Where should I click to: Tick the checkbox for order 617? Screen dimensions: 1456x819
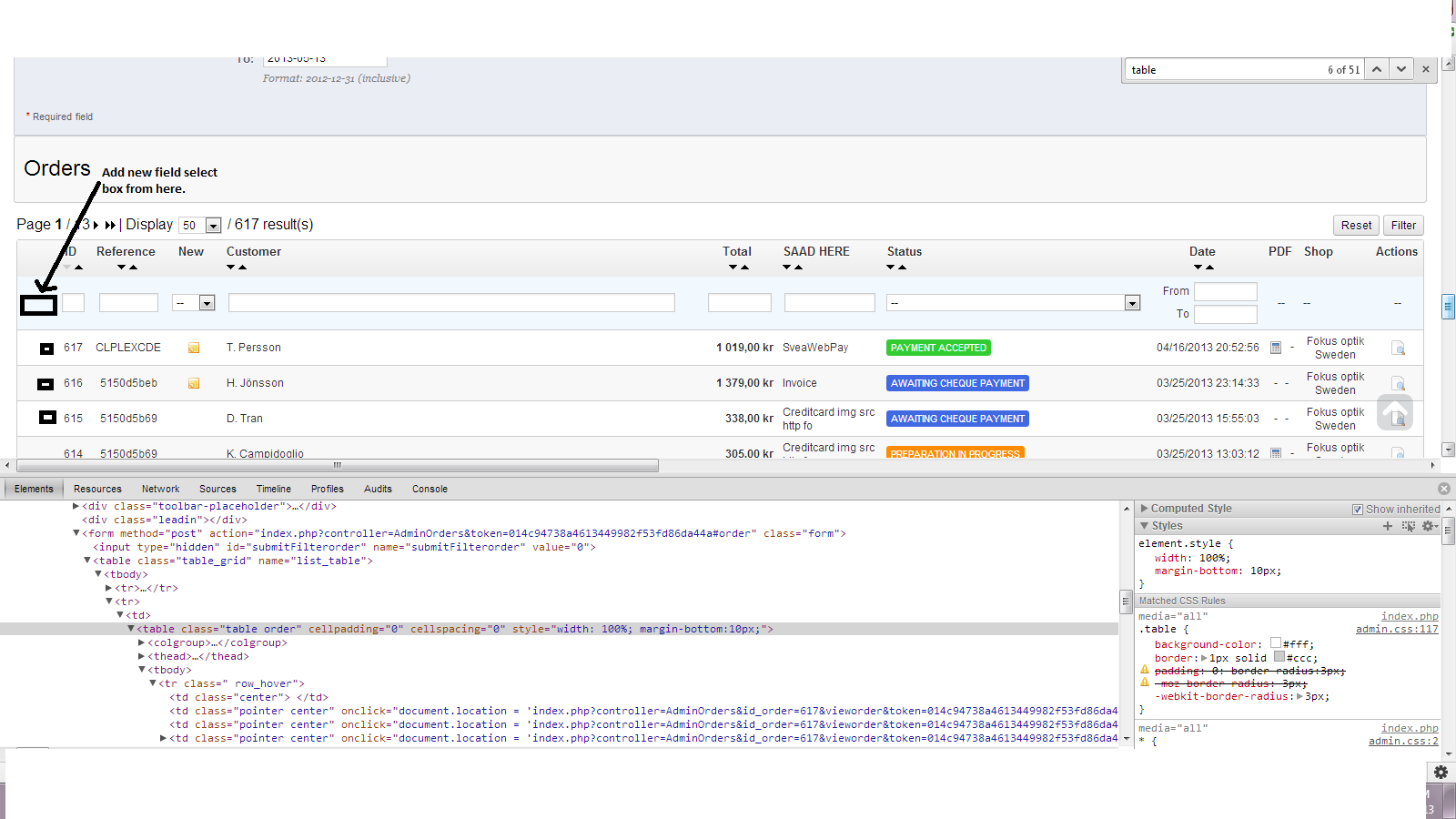46,349
